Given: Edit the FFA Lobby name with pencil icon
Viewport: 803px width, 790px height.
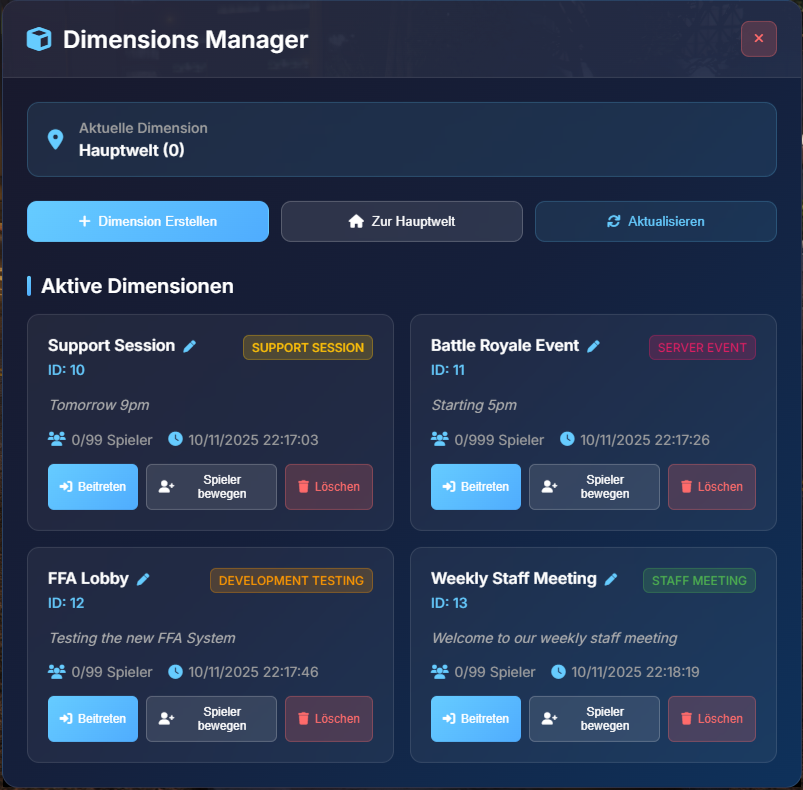Looking at the screenshot, I should pyautogui.click(x=143, y=580).
